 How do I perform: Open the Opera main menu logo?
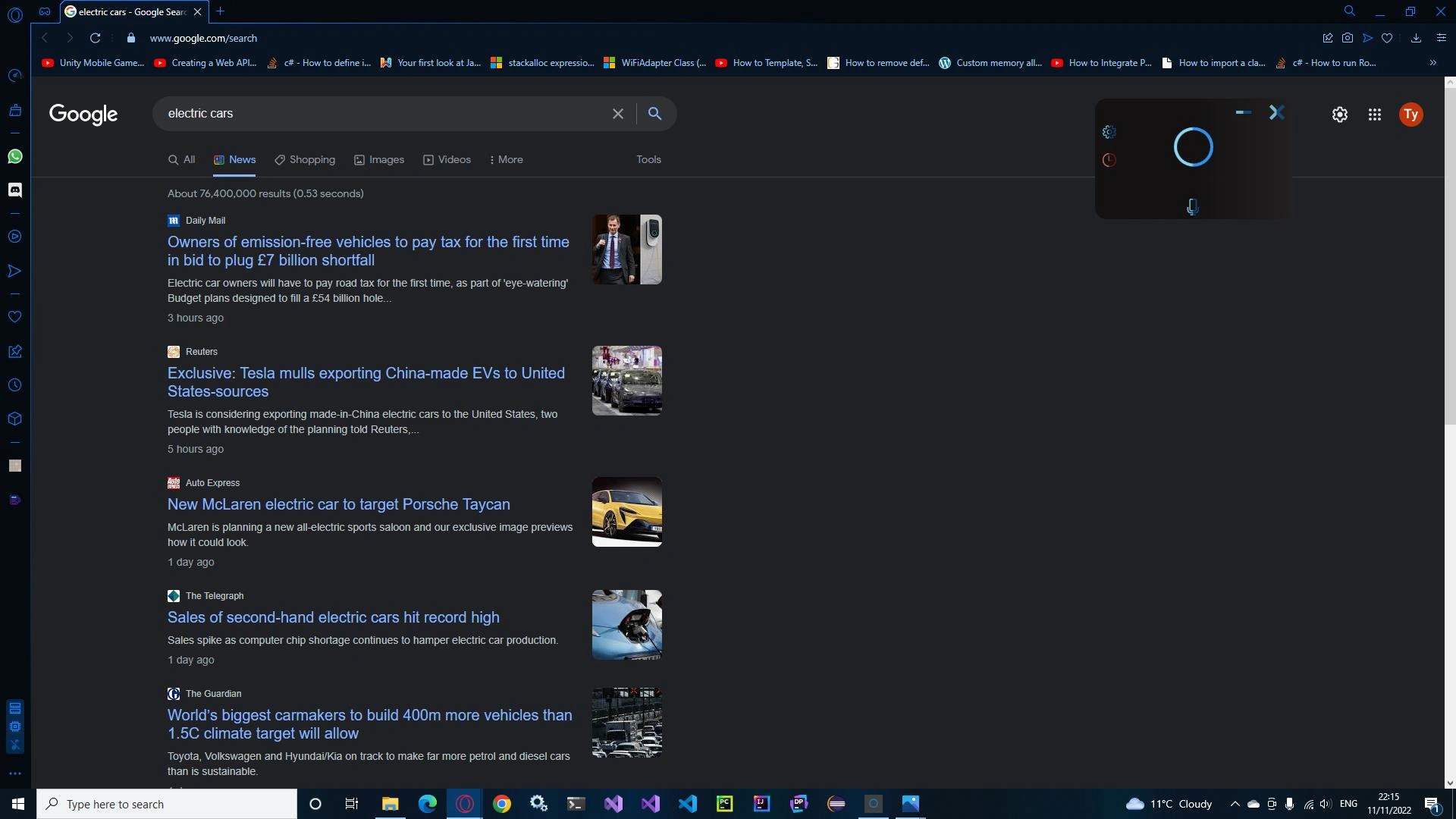[x=15, y=14]
